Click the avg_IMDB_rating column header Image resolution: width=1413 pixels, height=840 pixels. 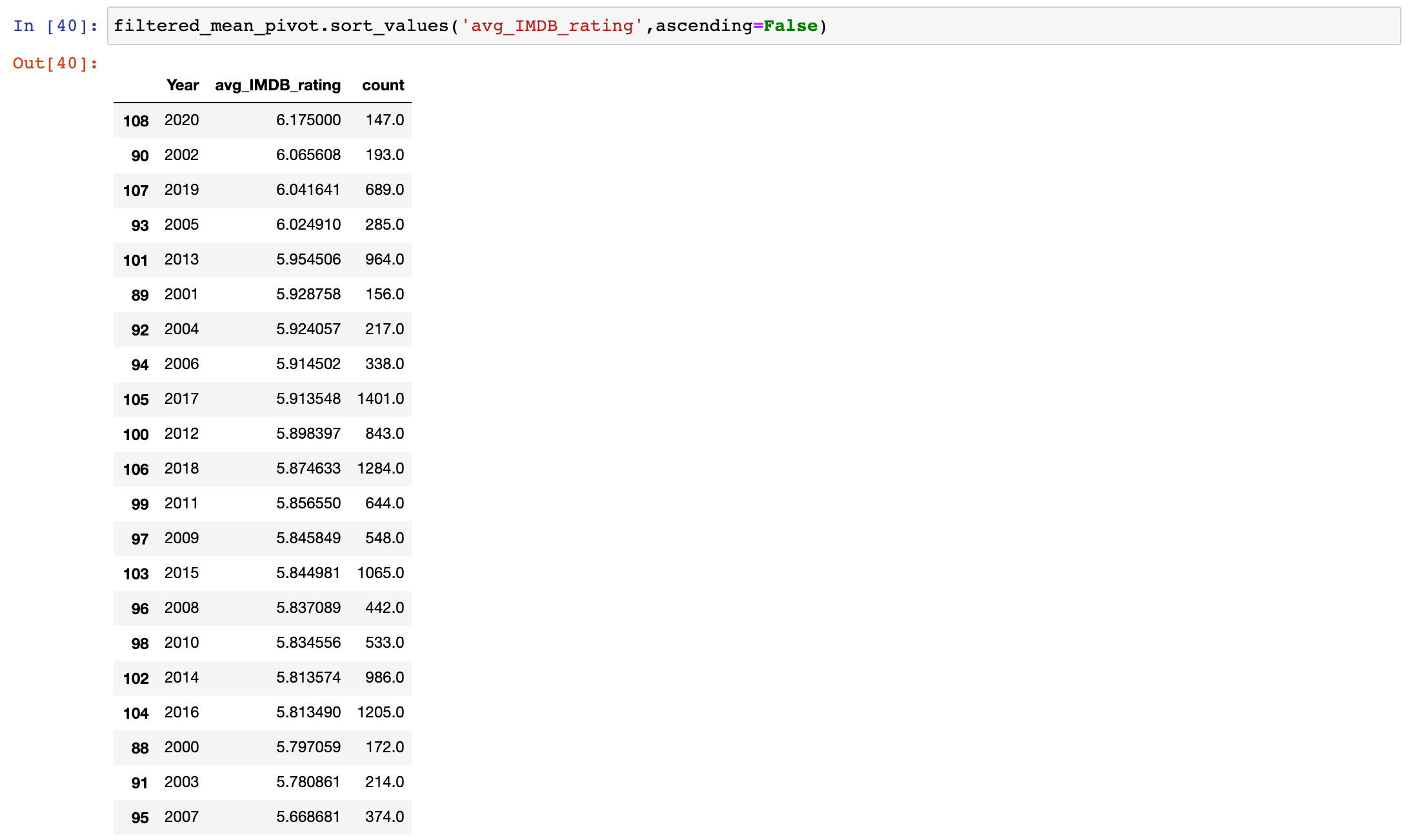[x=277, y=85]
